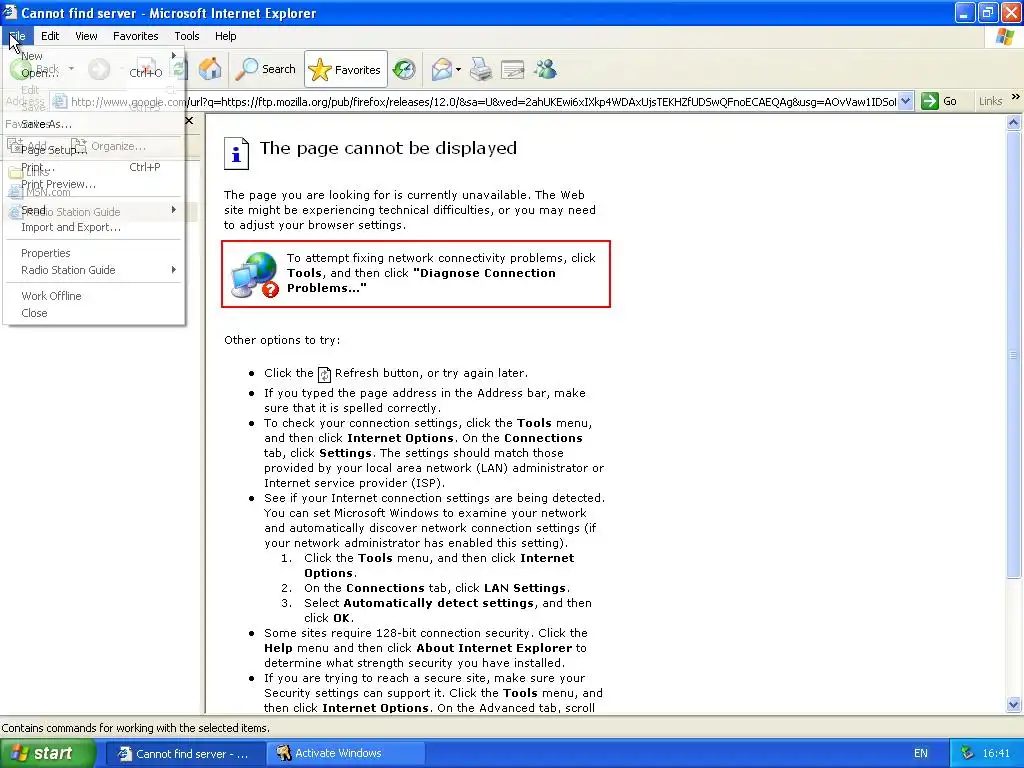Toggle Work Offline in File menu
The height and width of the screenshot is (768, 1024).
tap(93, 296)
